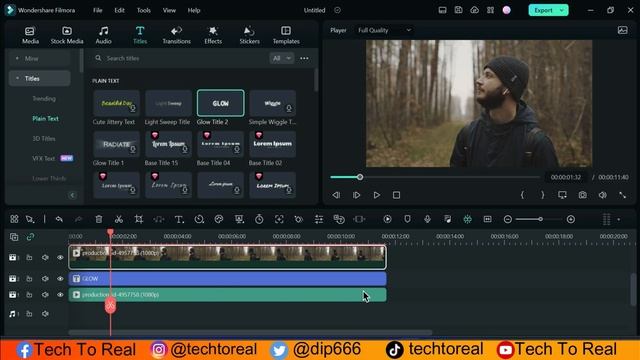Select the Cute Jittery Text thumbnail
The width and height of the screenshot is (640, 360).
coord(116,103)
